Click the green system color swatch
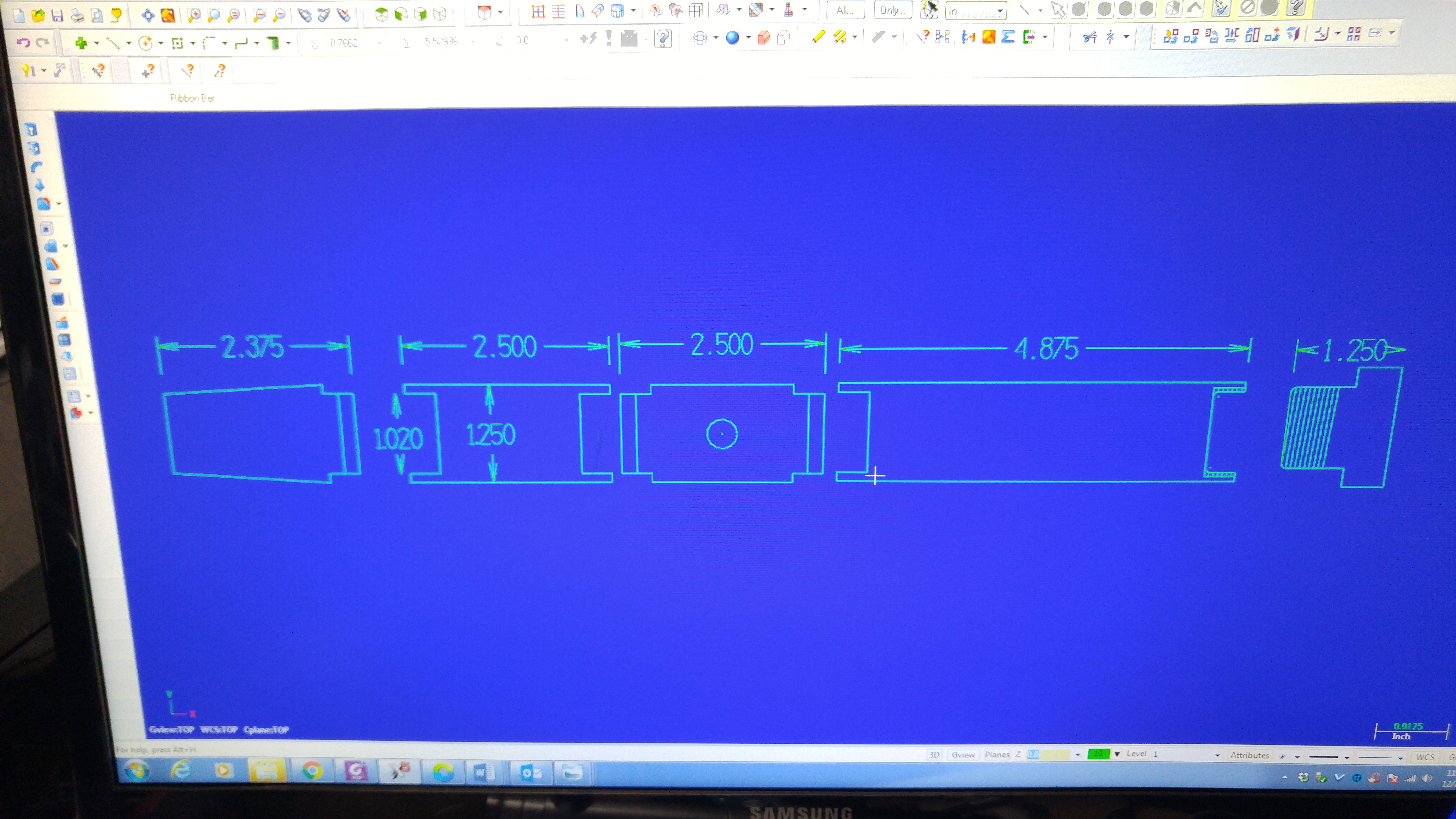 [1098, 754]
